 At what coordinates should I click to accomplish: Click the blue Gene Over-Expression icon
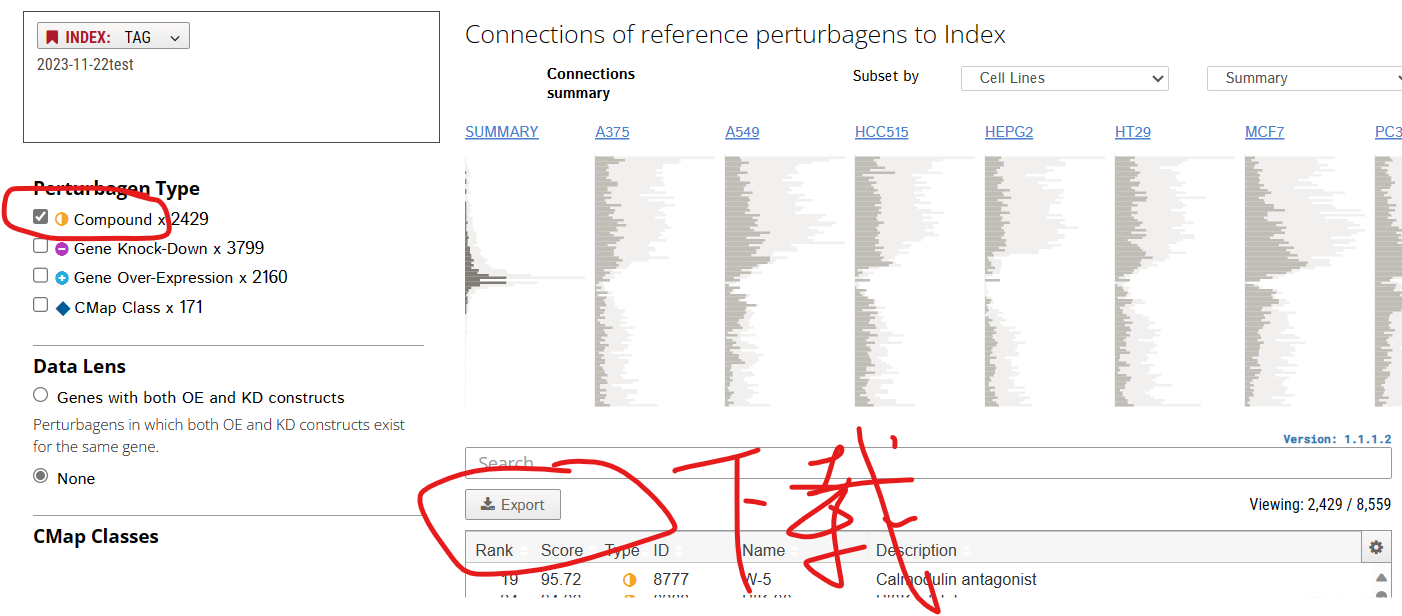point(61,278)
